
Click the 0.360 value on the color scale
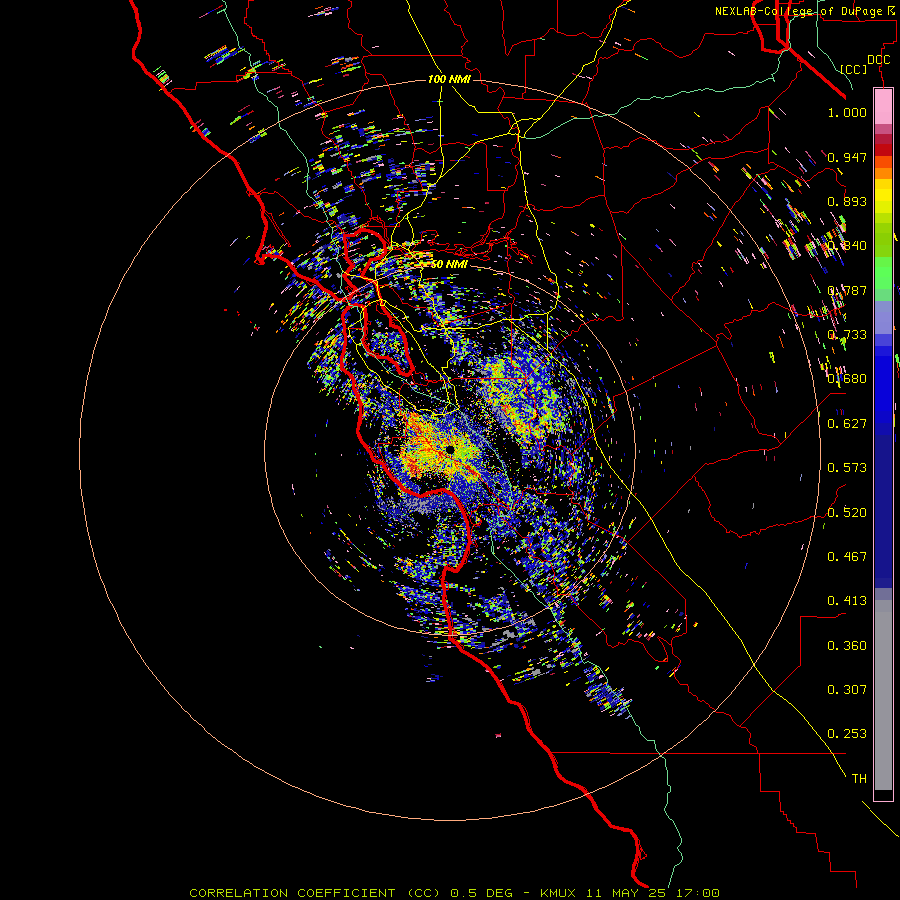847,646
